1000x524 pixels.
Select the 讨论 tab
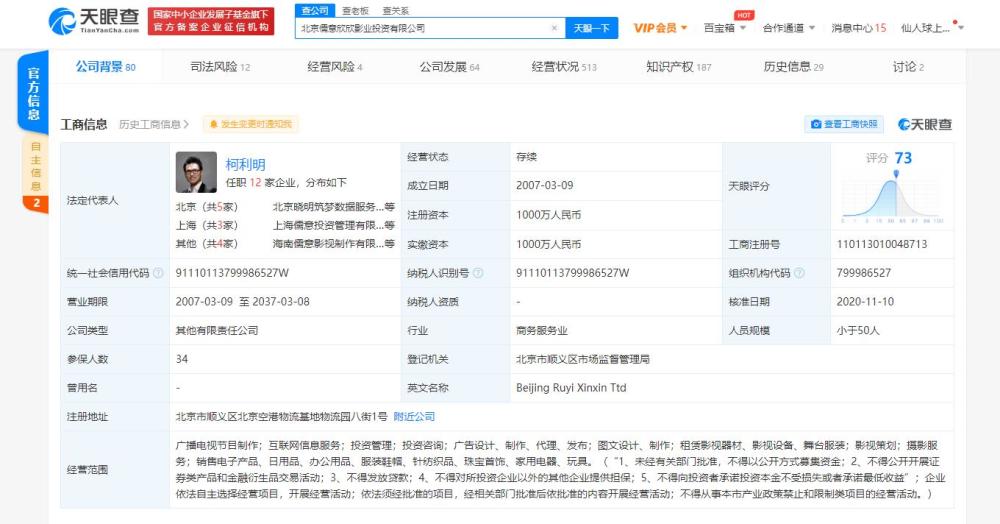908,66
